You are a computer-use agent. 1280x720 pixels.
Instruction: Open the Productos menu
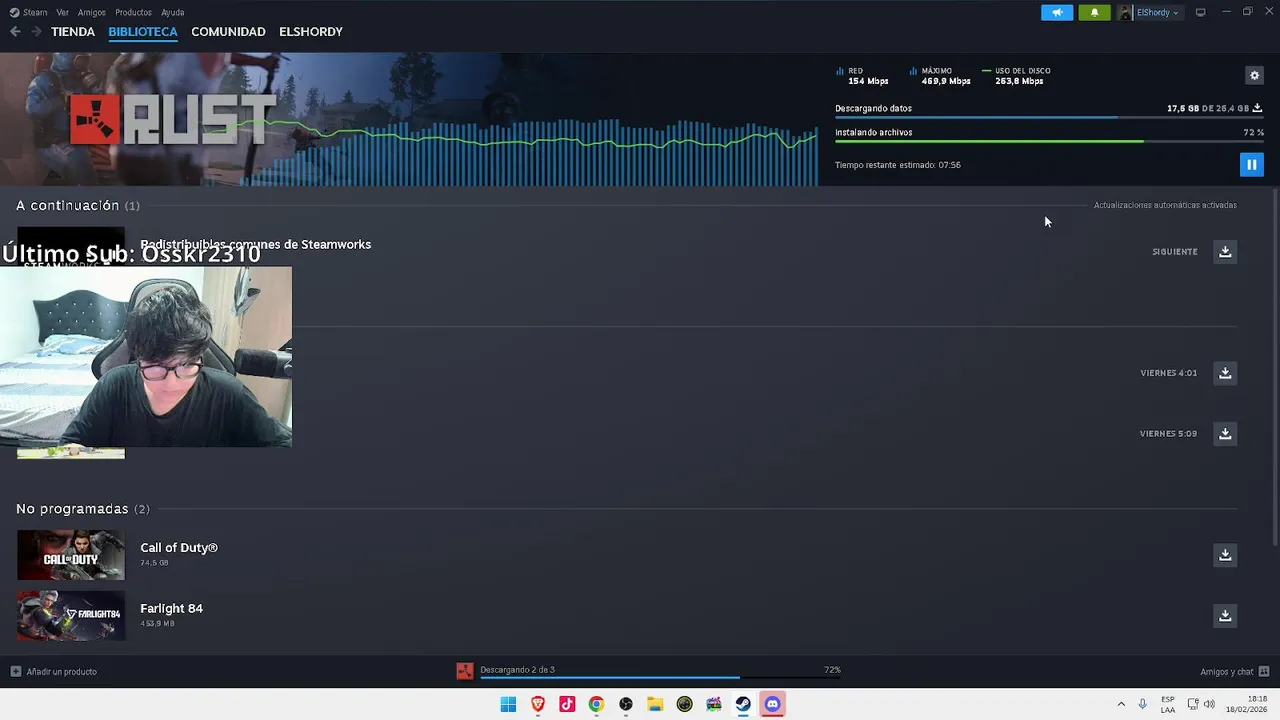click(133, 12)
